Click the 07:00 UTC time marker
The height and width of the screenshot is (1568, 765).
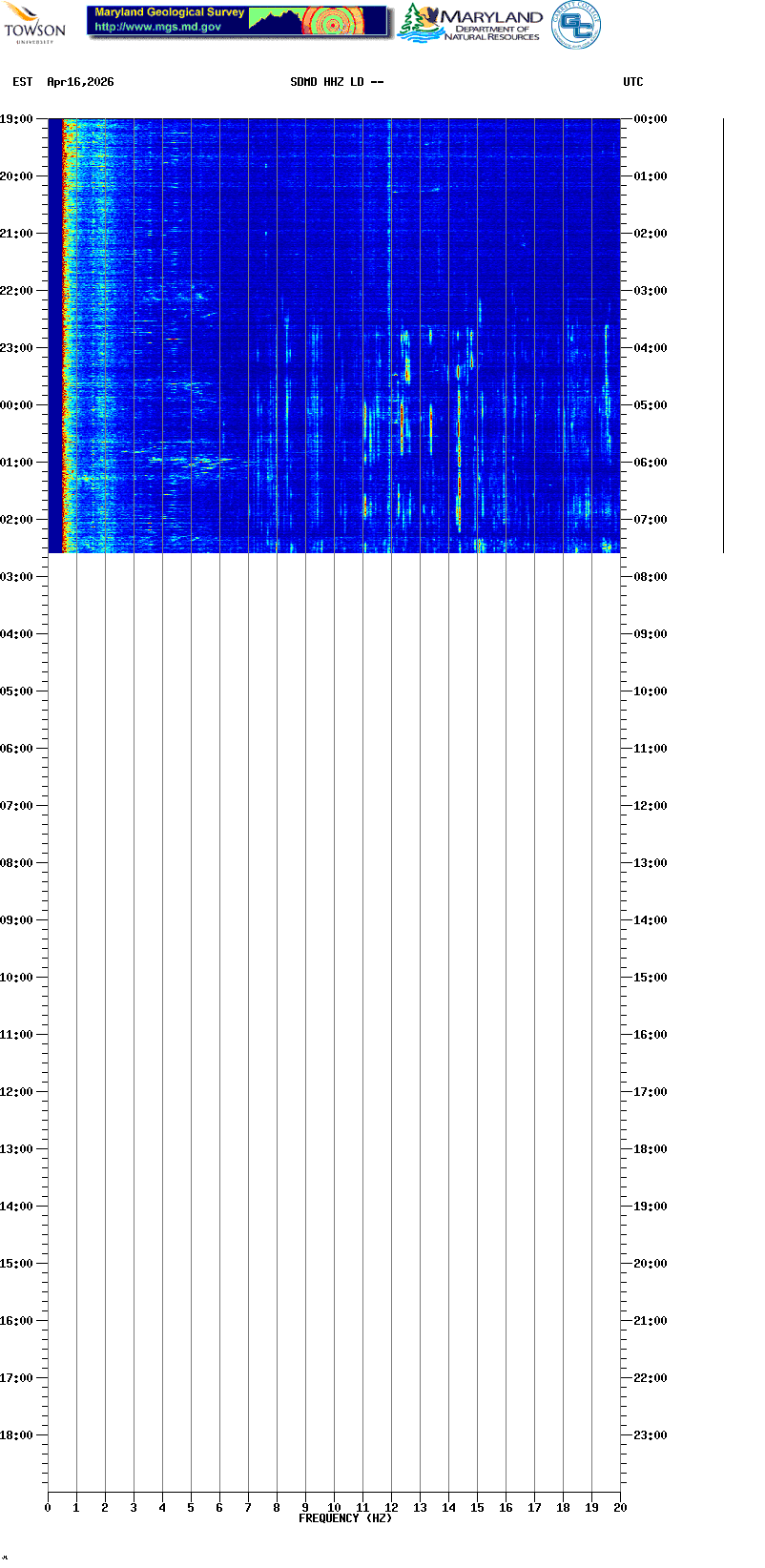(651, 520)
